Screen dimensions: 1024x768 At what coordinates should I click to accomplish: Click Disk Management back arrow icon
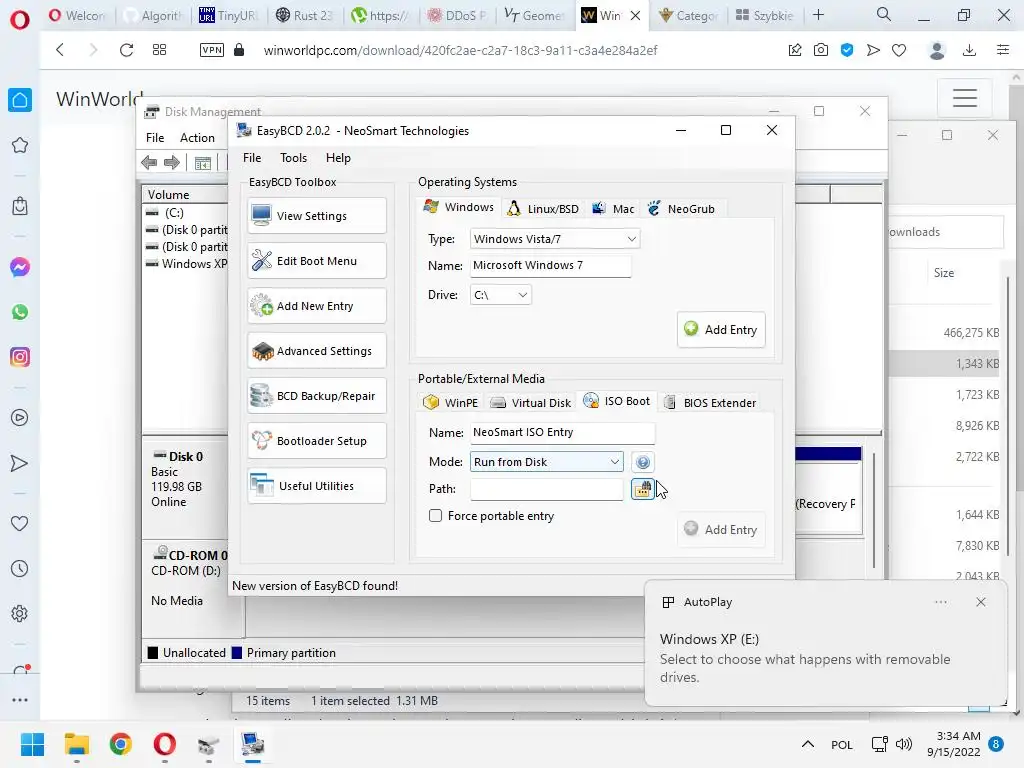click(x=149, y=163)
